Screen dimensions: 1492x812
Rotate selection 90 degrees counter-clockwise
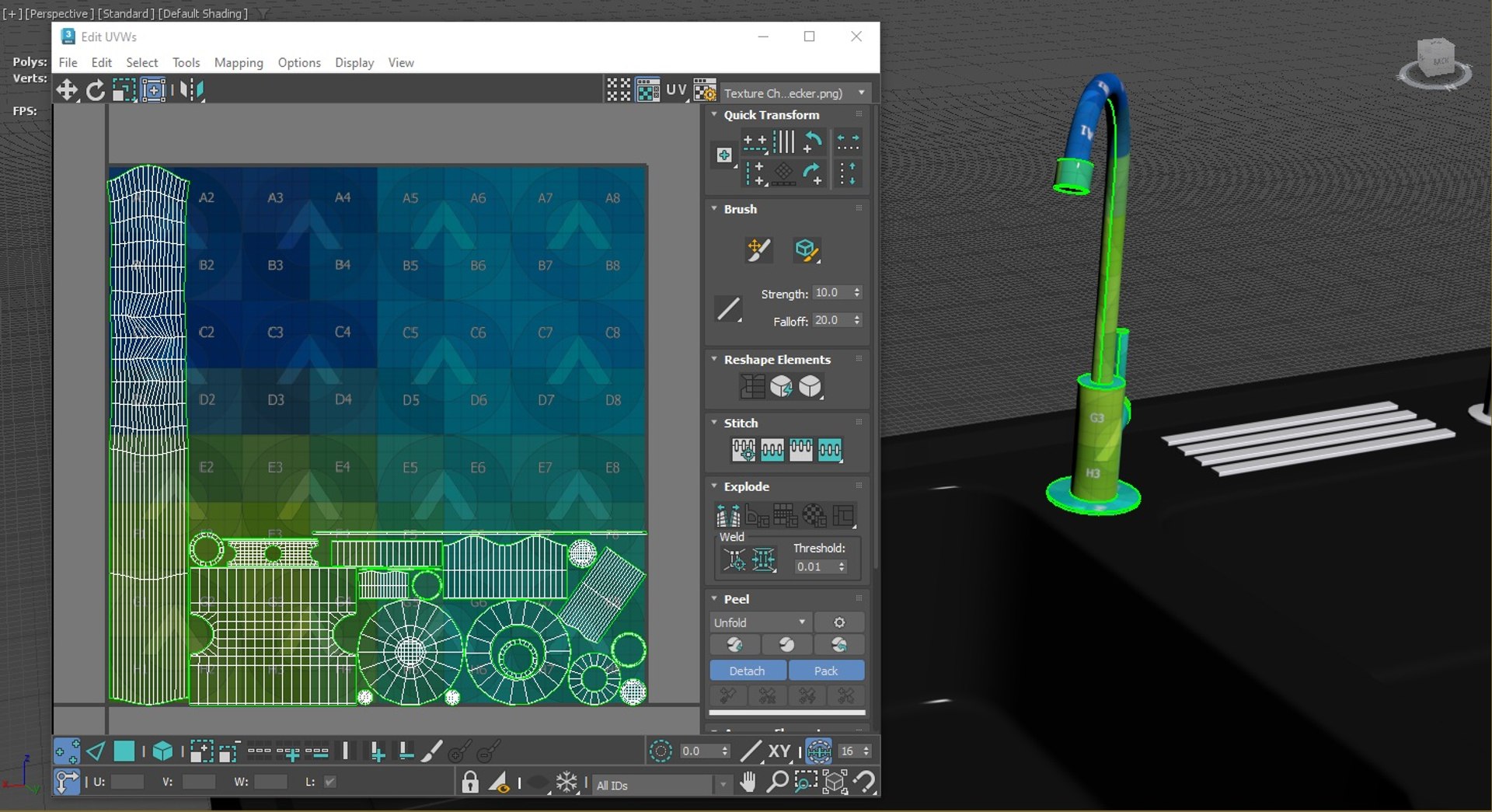tap(813, 142)
